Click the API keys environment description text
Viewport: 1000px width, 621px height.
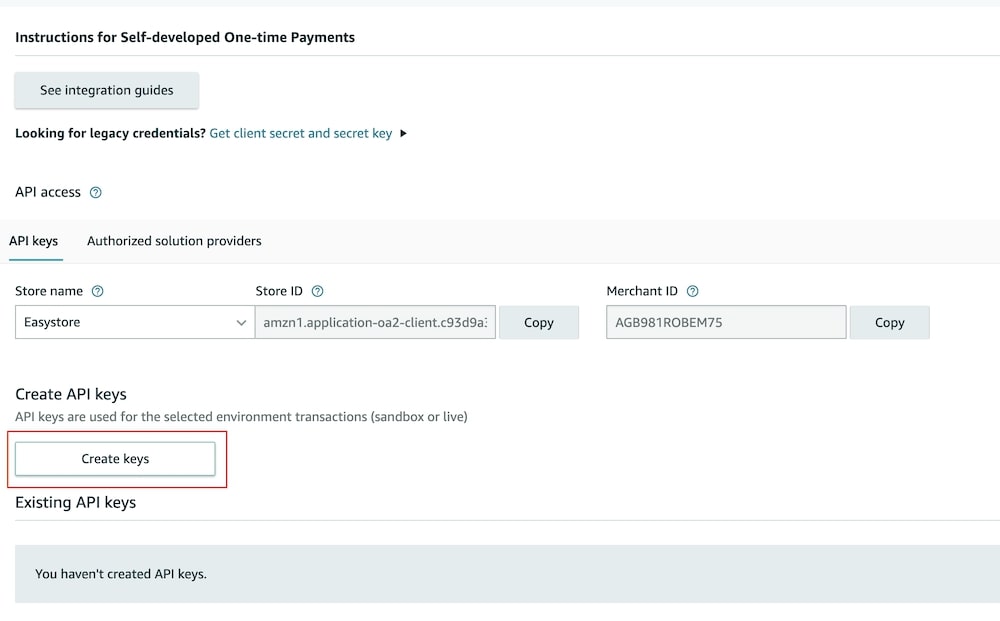241,416
